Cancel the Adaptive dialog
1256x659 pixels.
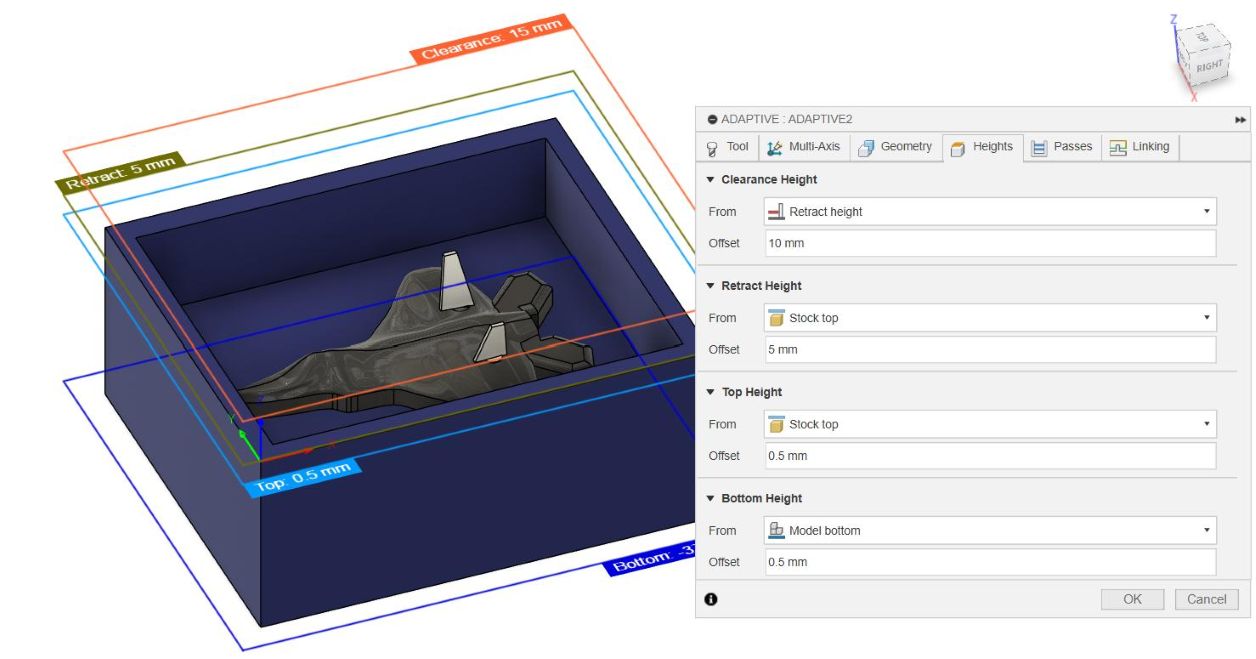(x=1207, y=599)
